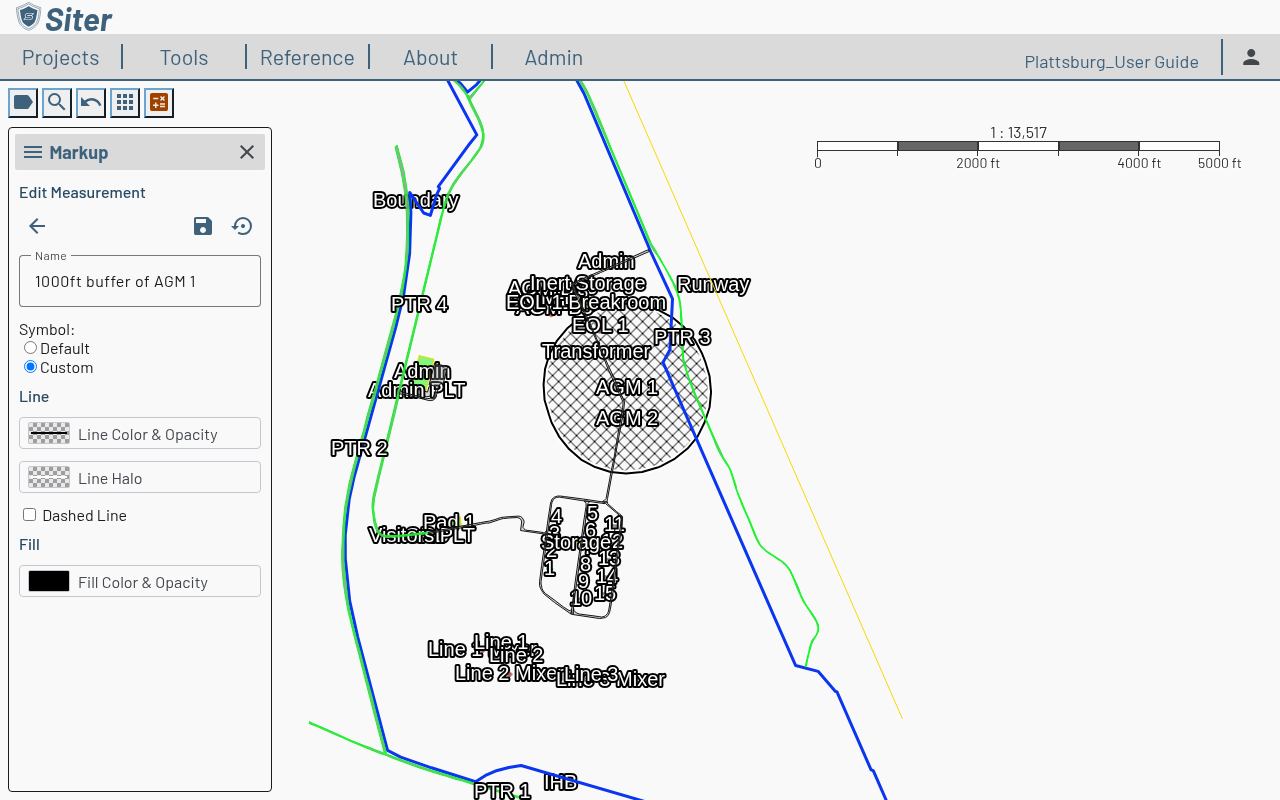This screenshot has width=1280, height=800.
Task: Open Fill Color & Opacity picker
Action: (140, 581)
